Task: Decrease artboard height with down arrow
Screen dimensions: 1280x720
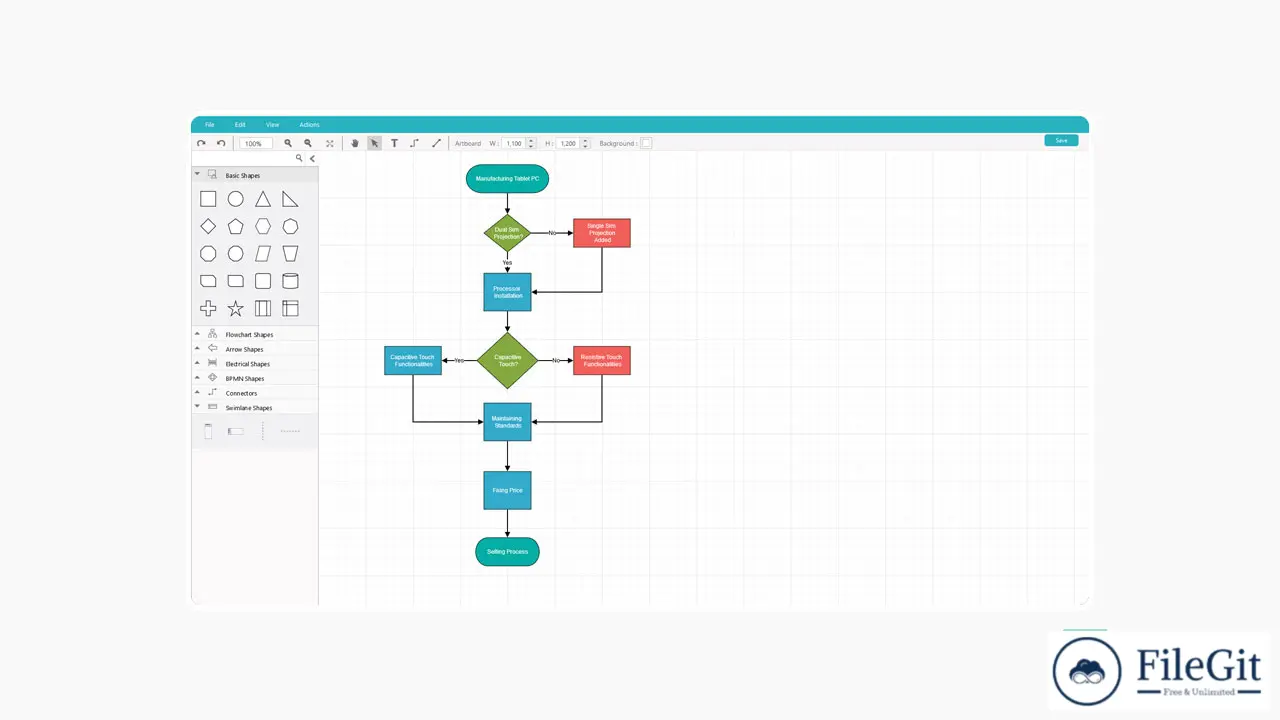Action: 586,146
